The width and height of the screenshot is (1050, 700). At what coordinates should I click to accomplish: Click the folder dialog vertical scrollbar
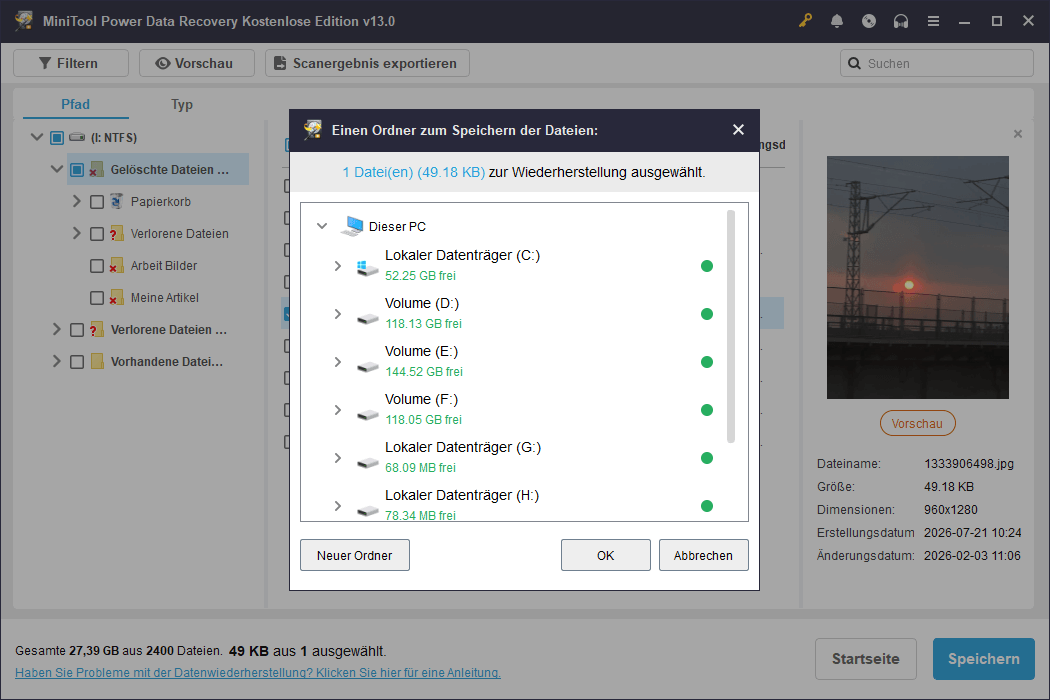click(x=731, y=327)
